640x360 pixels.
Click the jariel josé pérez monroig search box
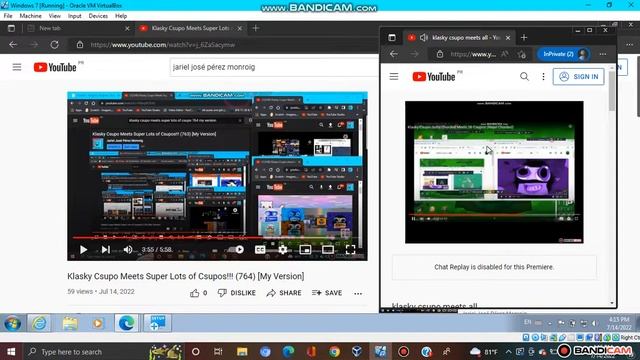pyautogui.click(x=273, y=67)
